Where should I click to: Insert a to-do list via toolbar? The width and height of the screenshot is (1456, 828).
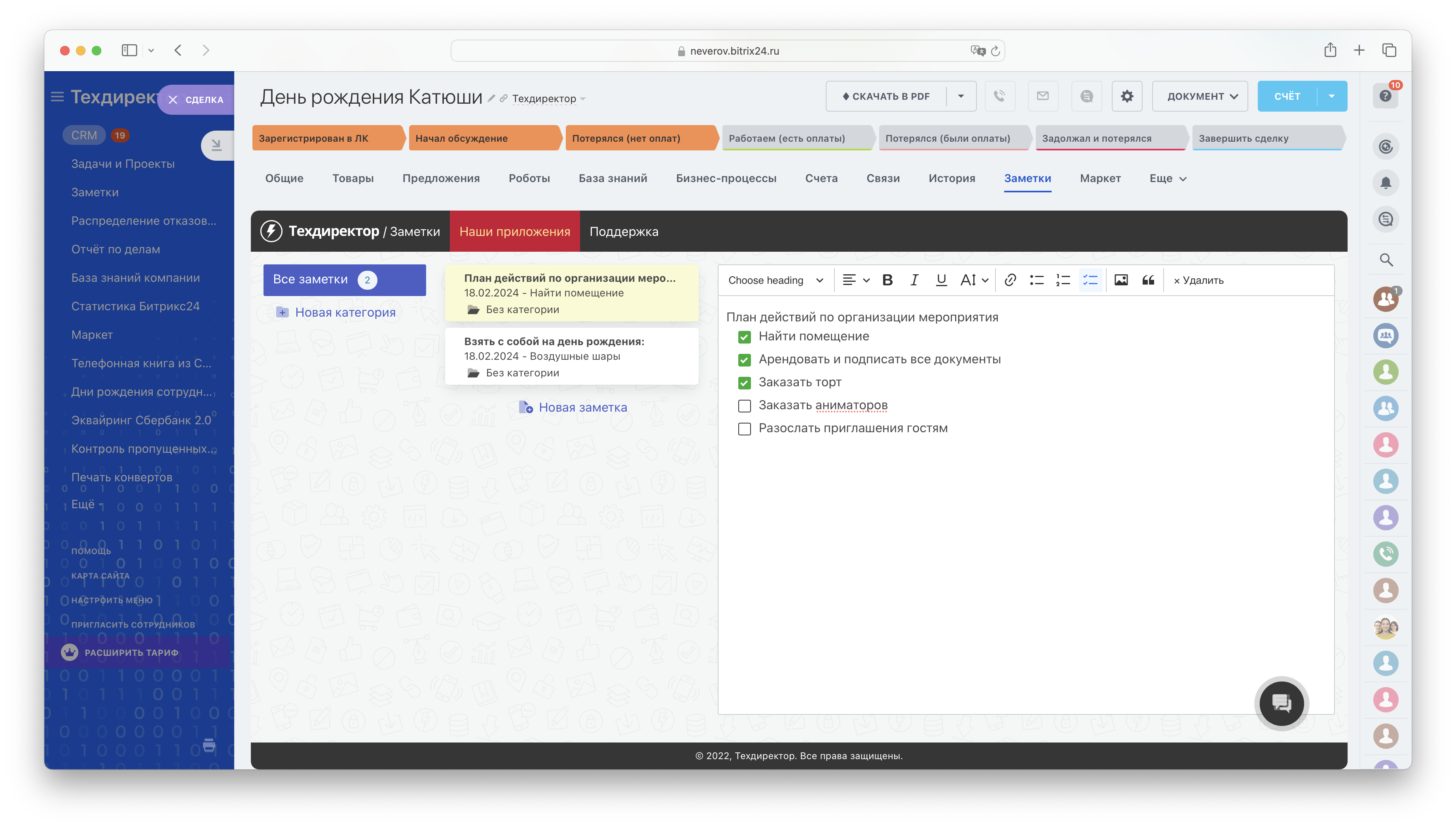point(1090,280)
